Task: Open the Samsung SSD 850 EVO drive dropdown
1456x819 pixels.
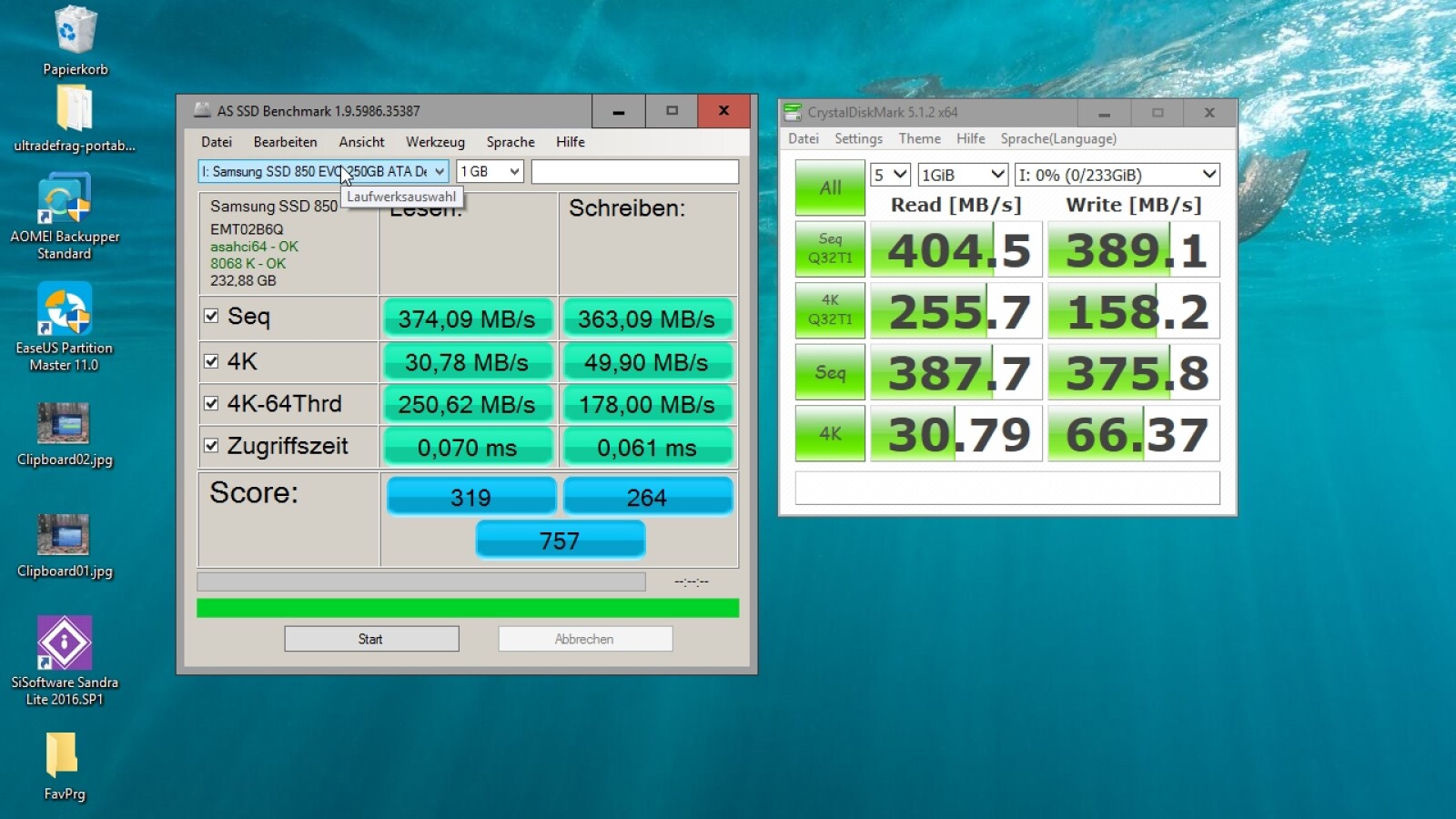Action: (323, 171)
